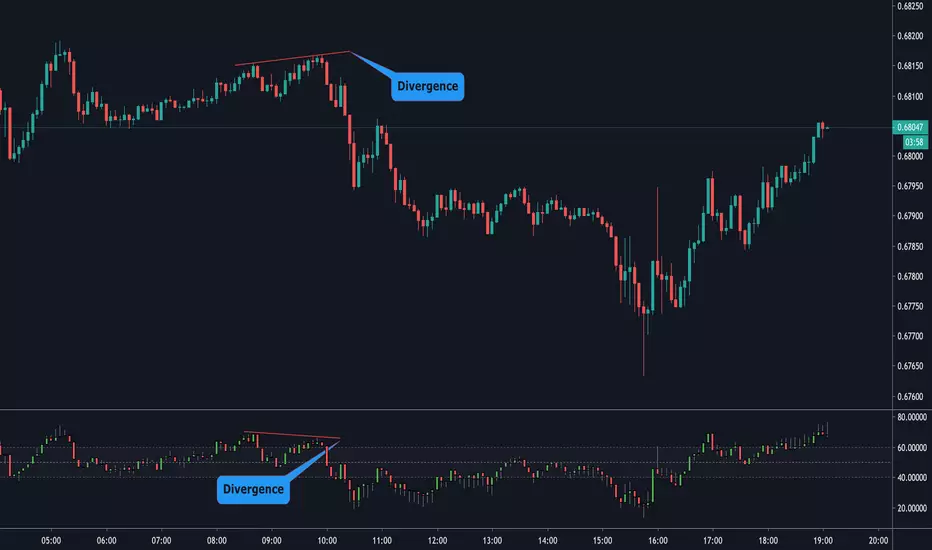Click the 40.00000 oscillator scale label
The width and height of the screenshot is (932, 550).
(x=911, y=477)
